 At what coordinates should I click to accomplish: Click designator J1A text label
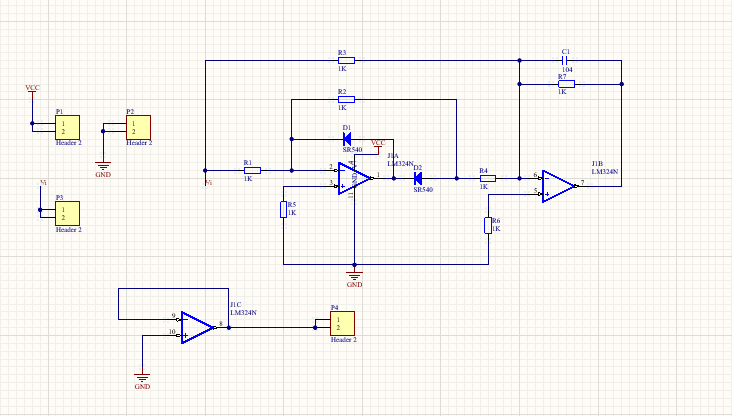coord(393,155)
